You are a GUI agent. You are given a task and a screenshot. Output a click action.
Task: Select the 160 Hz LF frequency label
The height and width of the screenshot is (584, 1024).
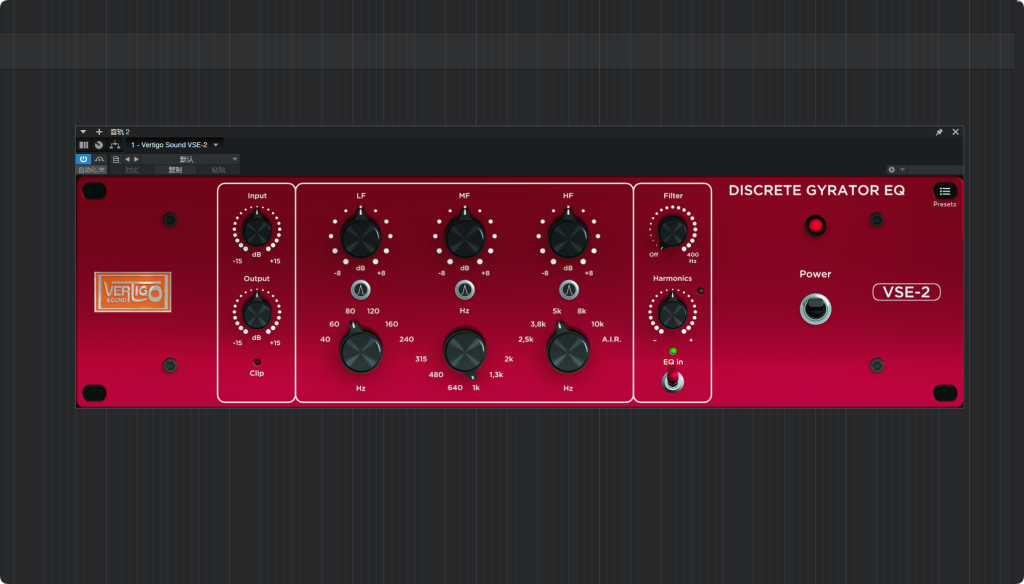tap(391, 324)
